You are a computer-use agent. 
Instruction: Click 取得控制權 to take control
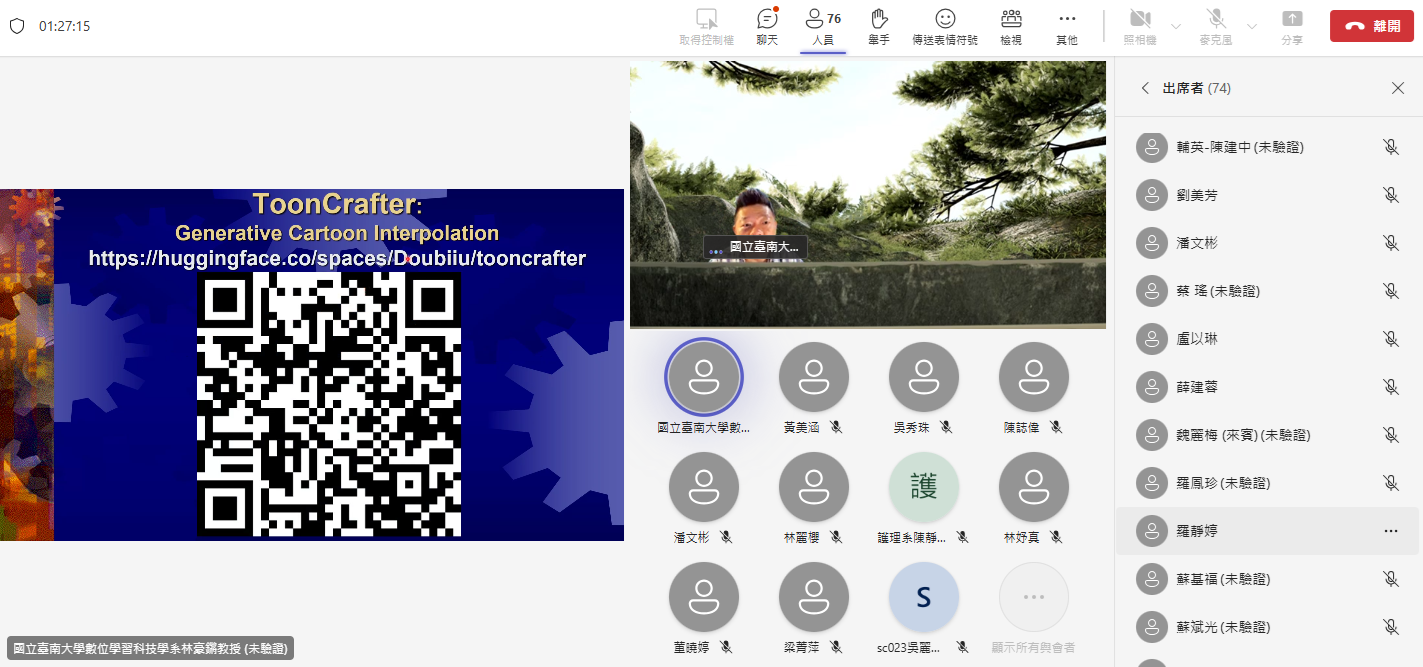(707, 27)
